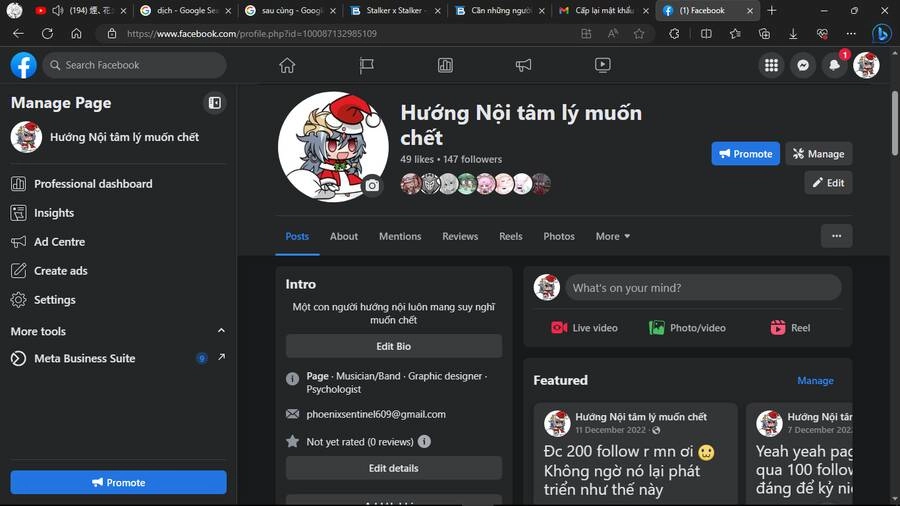The image size is (900, 506).
Task: Open the Video tab icon in top bar
Action: click(x=602, y=65)
